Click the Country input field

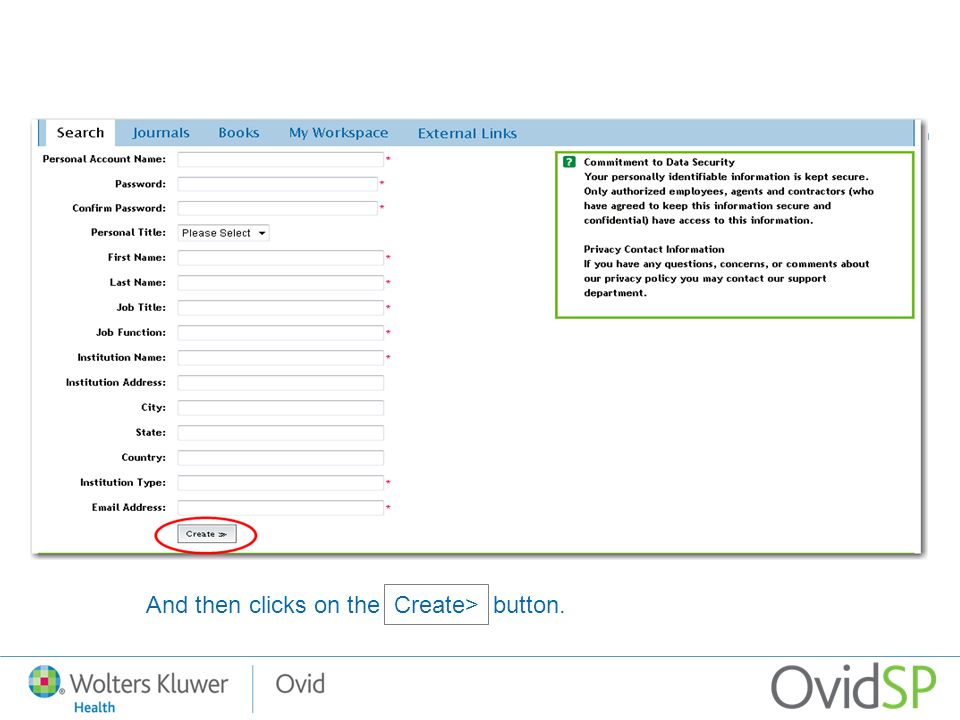pyautogui.click(x=280, y=458)
